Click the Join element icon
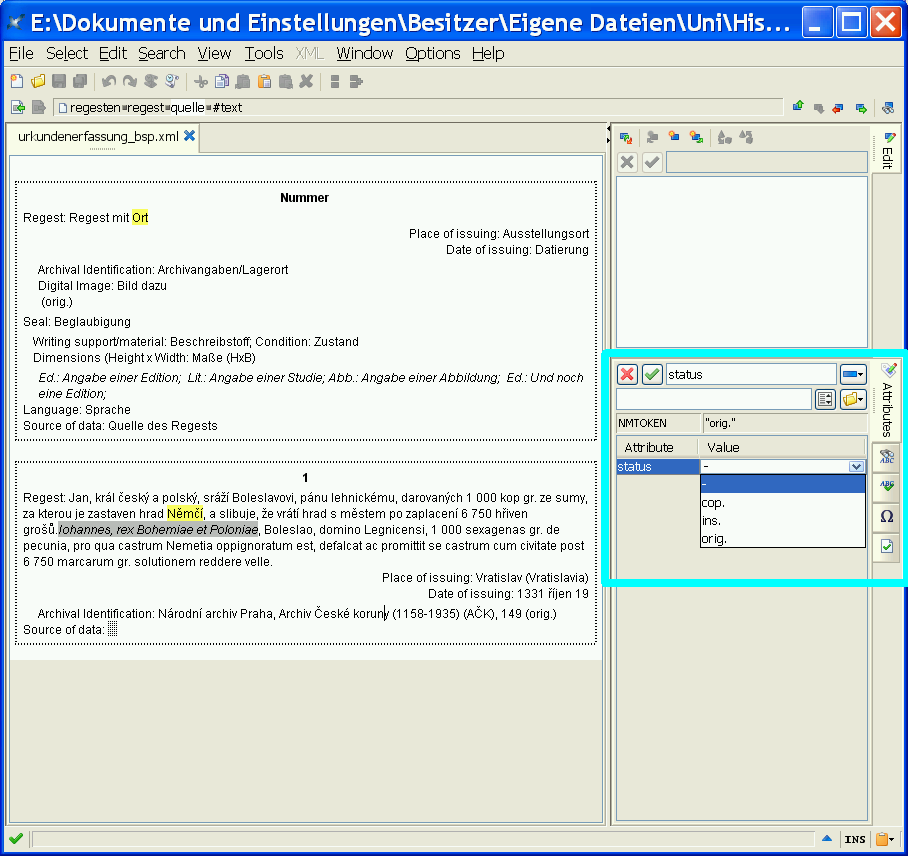 click(x=356, y=82)
